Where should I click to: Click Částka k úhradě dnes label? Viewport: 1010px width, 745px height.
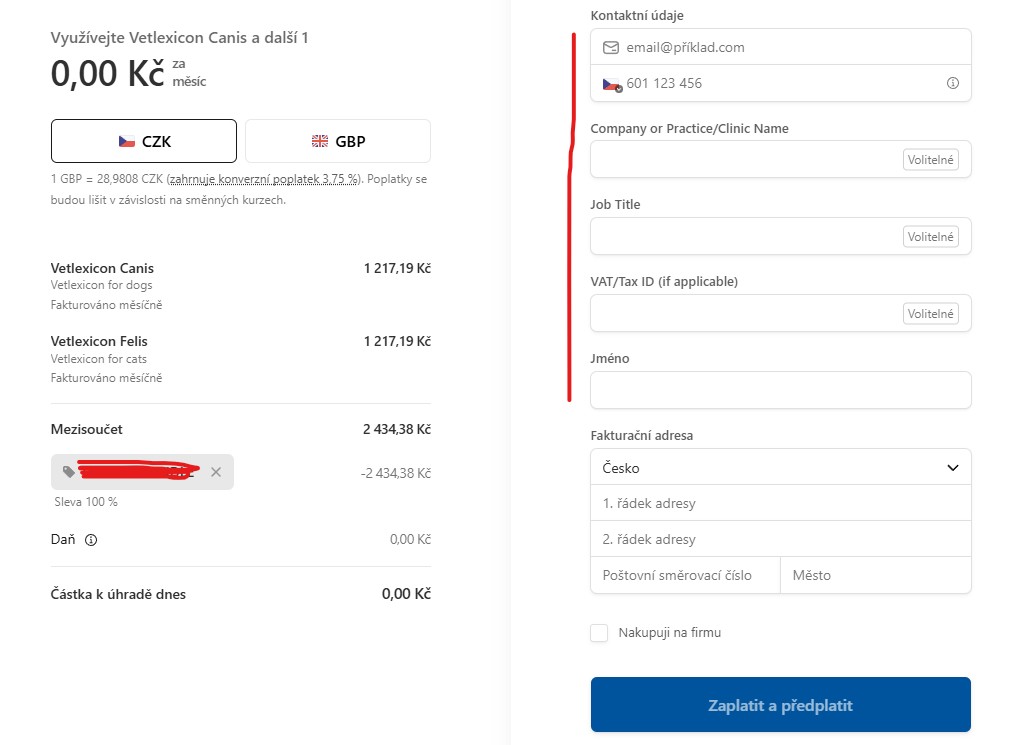pos(119,594)
